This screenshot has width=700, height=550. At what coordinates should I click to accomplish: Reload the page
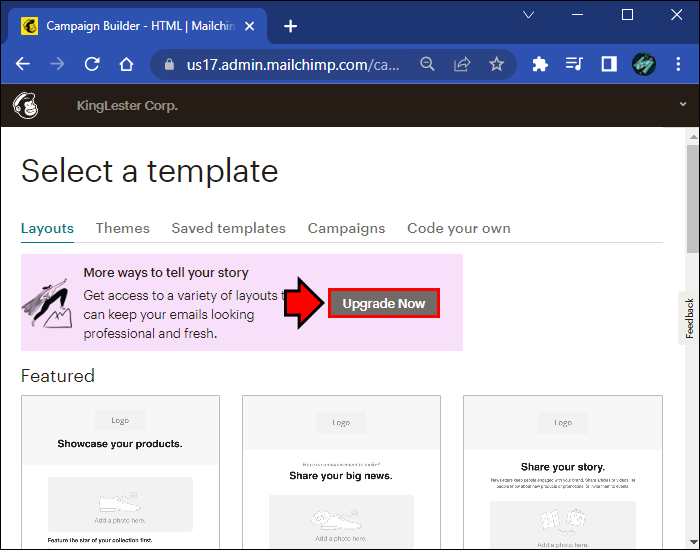tap(92, 64)
